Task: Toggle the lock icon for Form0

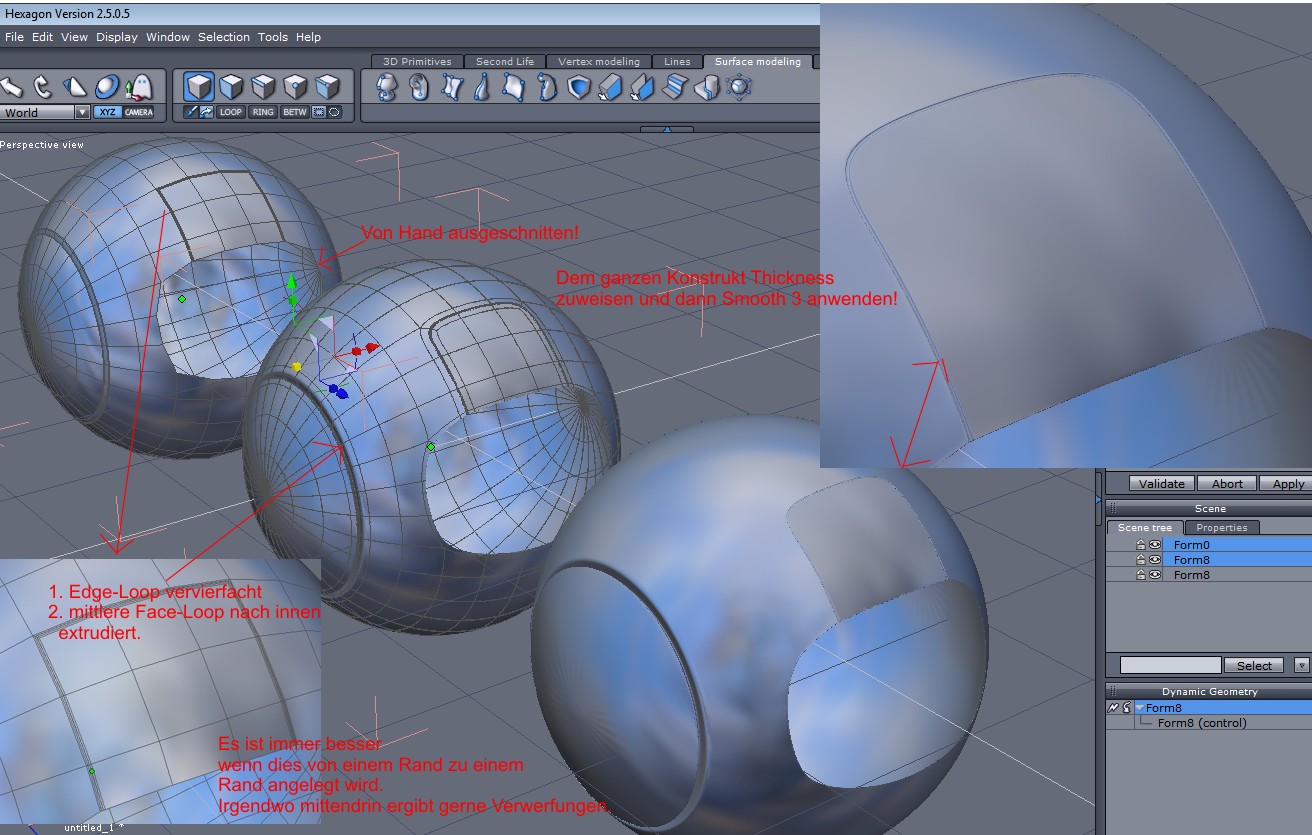Action: [x=1140, y=545]
